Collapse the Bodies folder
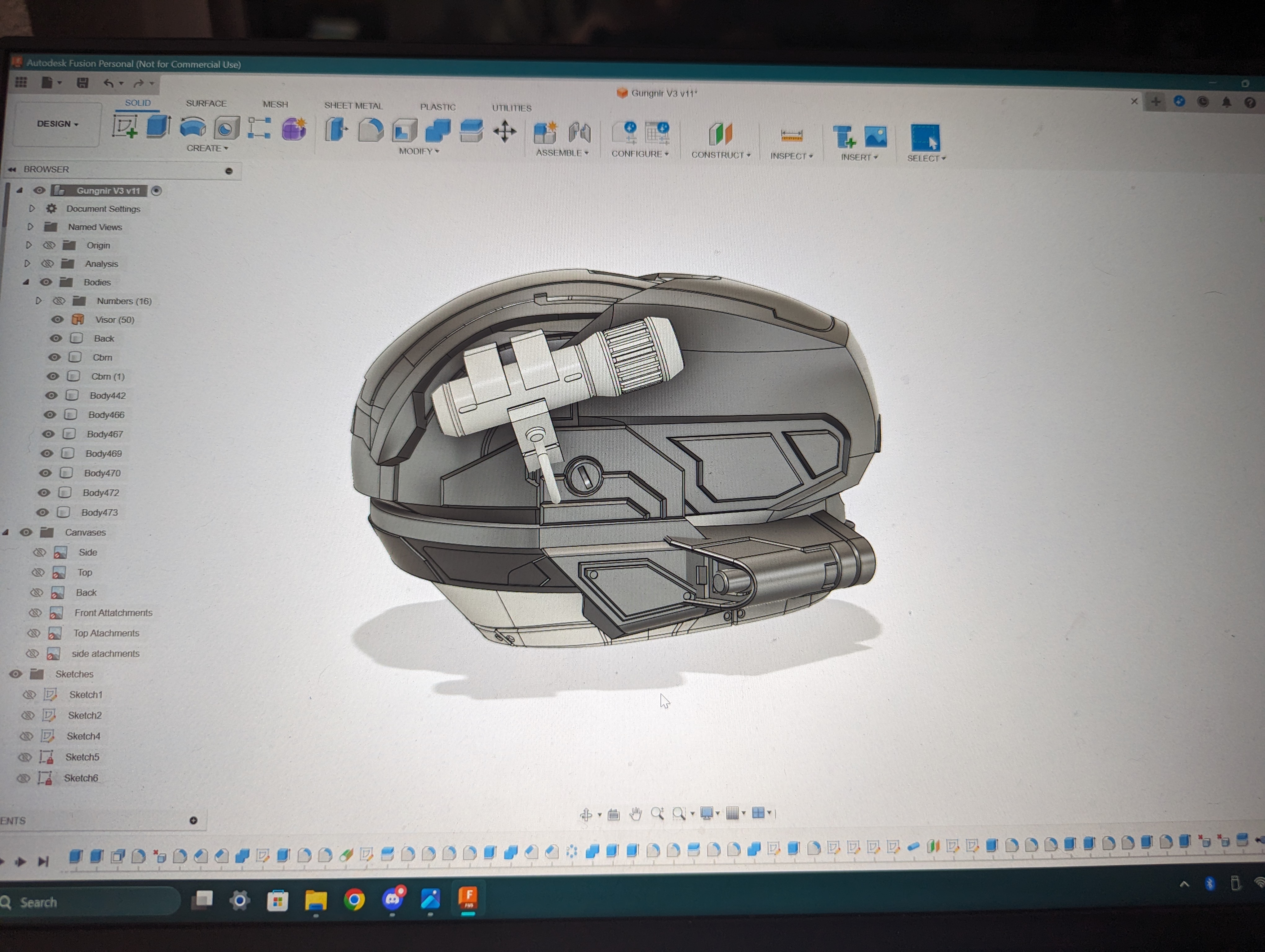Image resolution: width=1265 pixels, height=952 pixels. pos(26,282)
